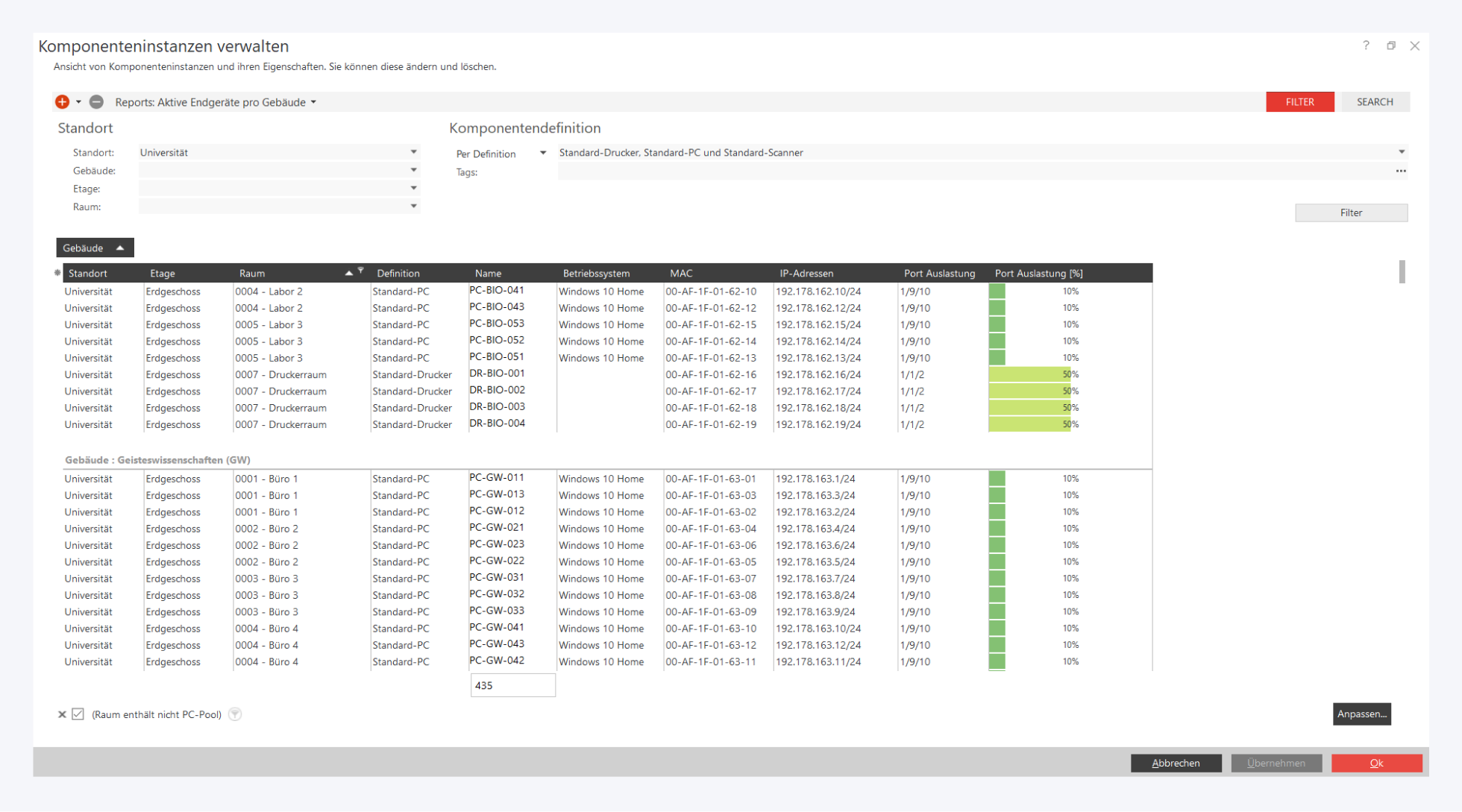Switch to the SEARCH tab

point(1374,102)
